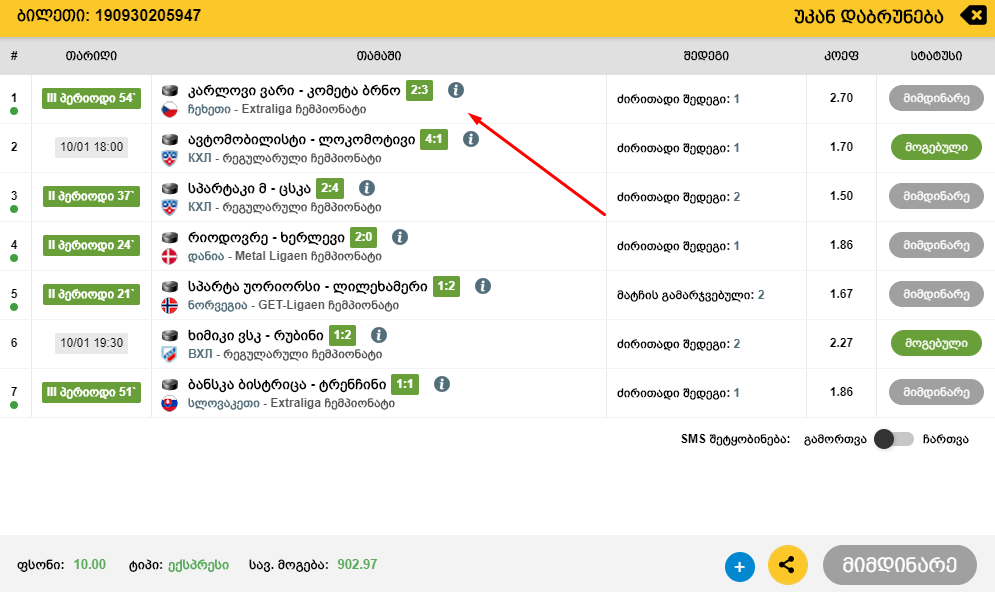This screenshot has width=995, height=592.
Task: Click the blue plus button
Action: (x=740, y=566)
